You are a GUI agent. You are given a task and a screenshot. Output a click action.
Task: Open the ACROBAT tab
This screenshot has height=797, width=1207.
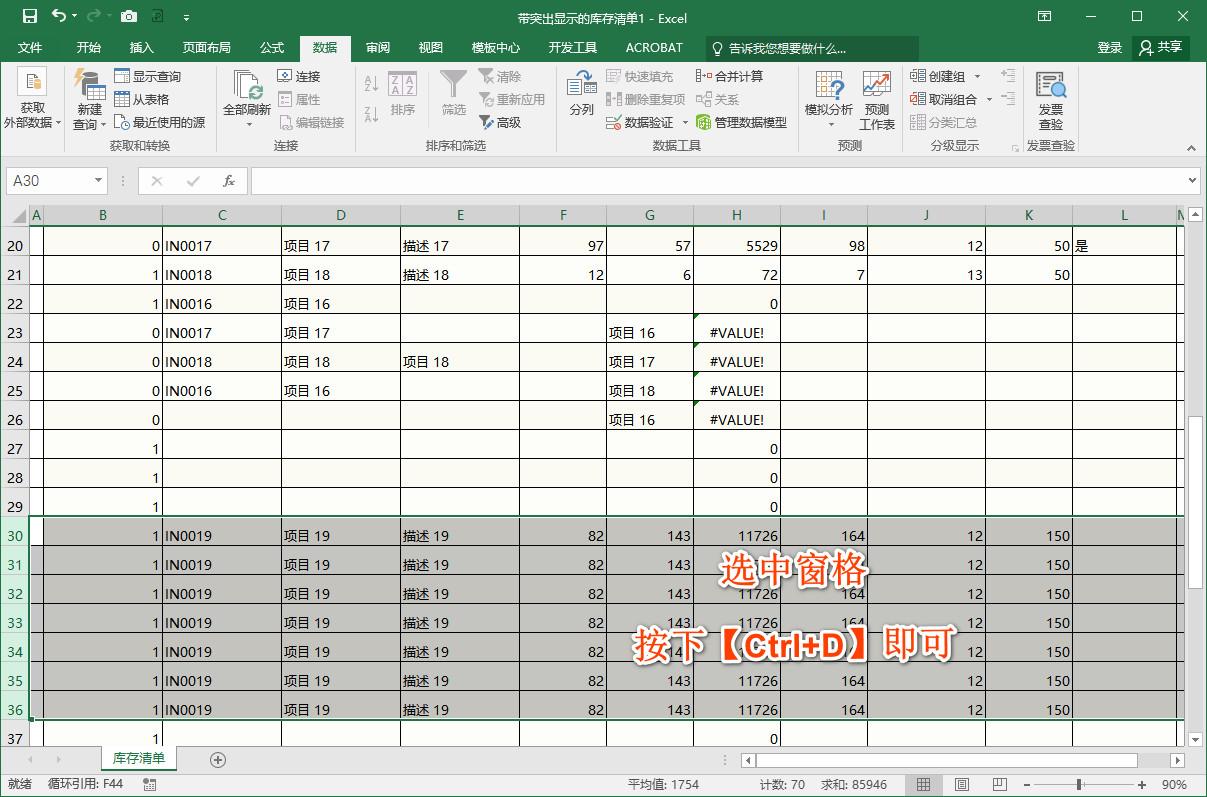(x=654, y=47)
